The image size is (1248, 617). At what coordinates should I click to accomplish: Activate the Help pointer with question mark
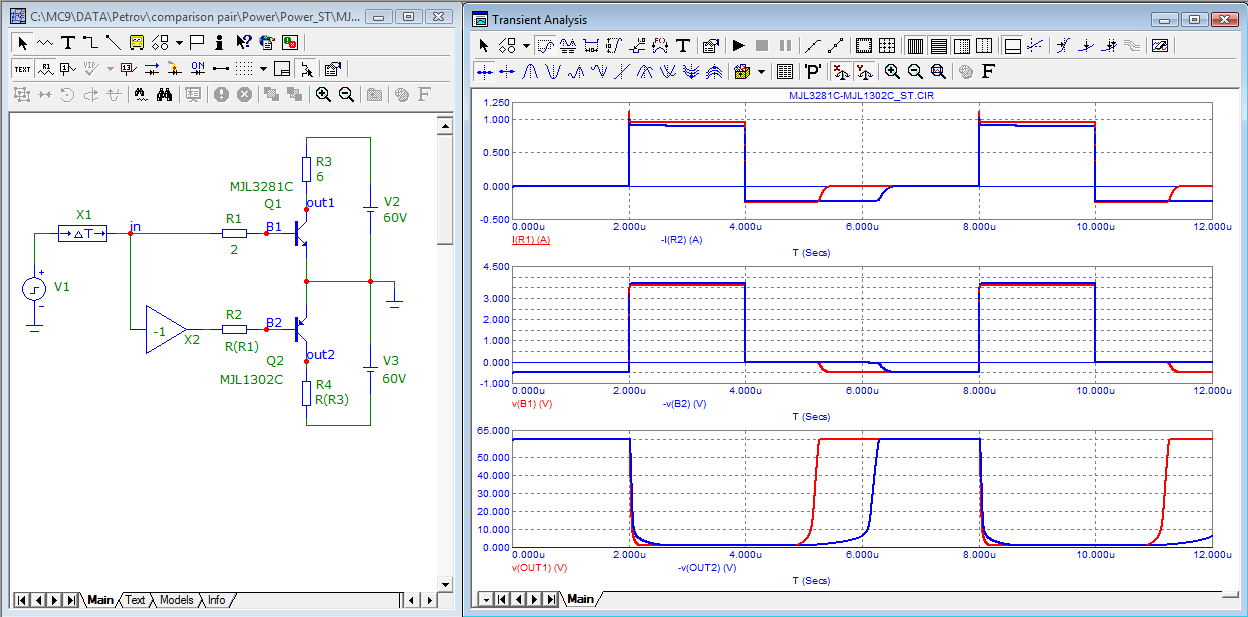[243, 43]
